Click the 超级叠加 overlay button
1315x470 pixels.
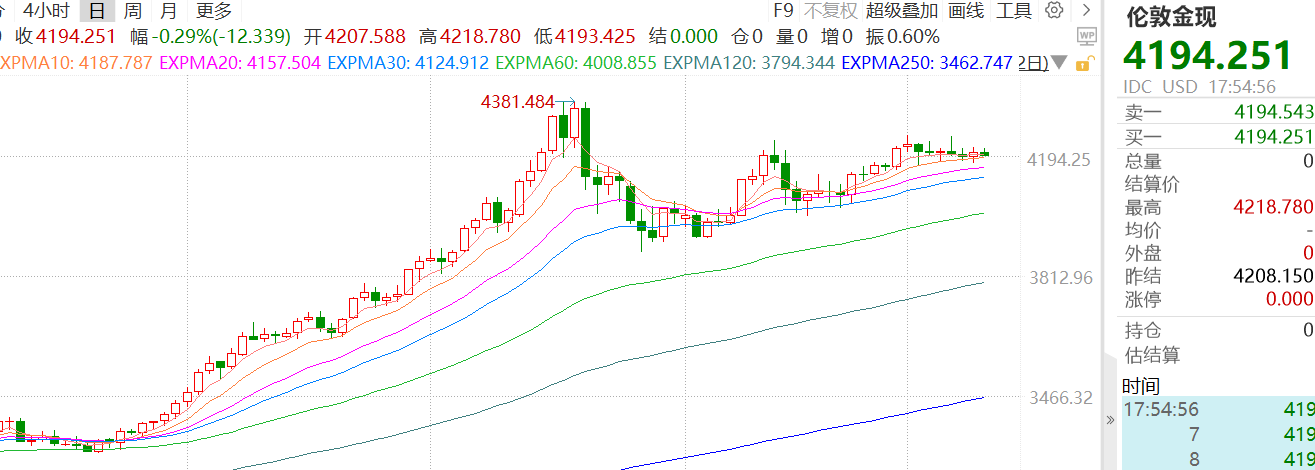[902, 11]
